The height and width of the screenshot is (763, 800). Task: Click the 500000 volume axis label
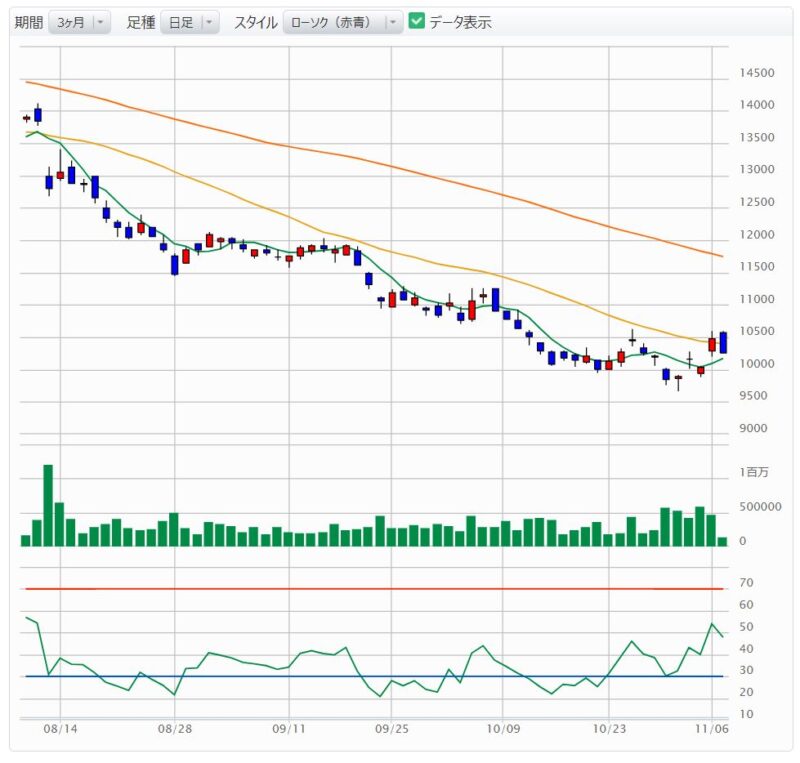pyautogui.click(x=760, y=507)
